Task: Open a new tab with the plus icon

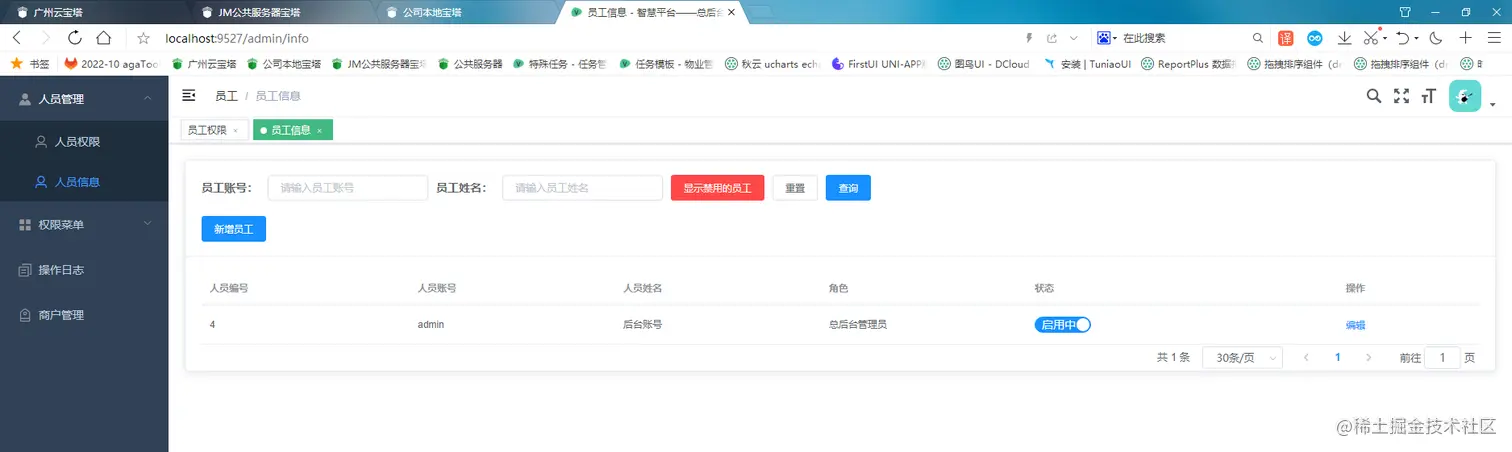Action: coord(1465,38)
